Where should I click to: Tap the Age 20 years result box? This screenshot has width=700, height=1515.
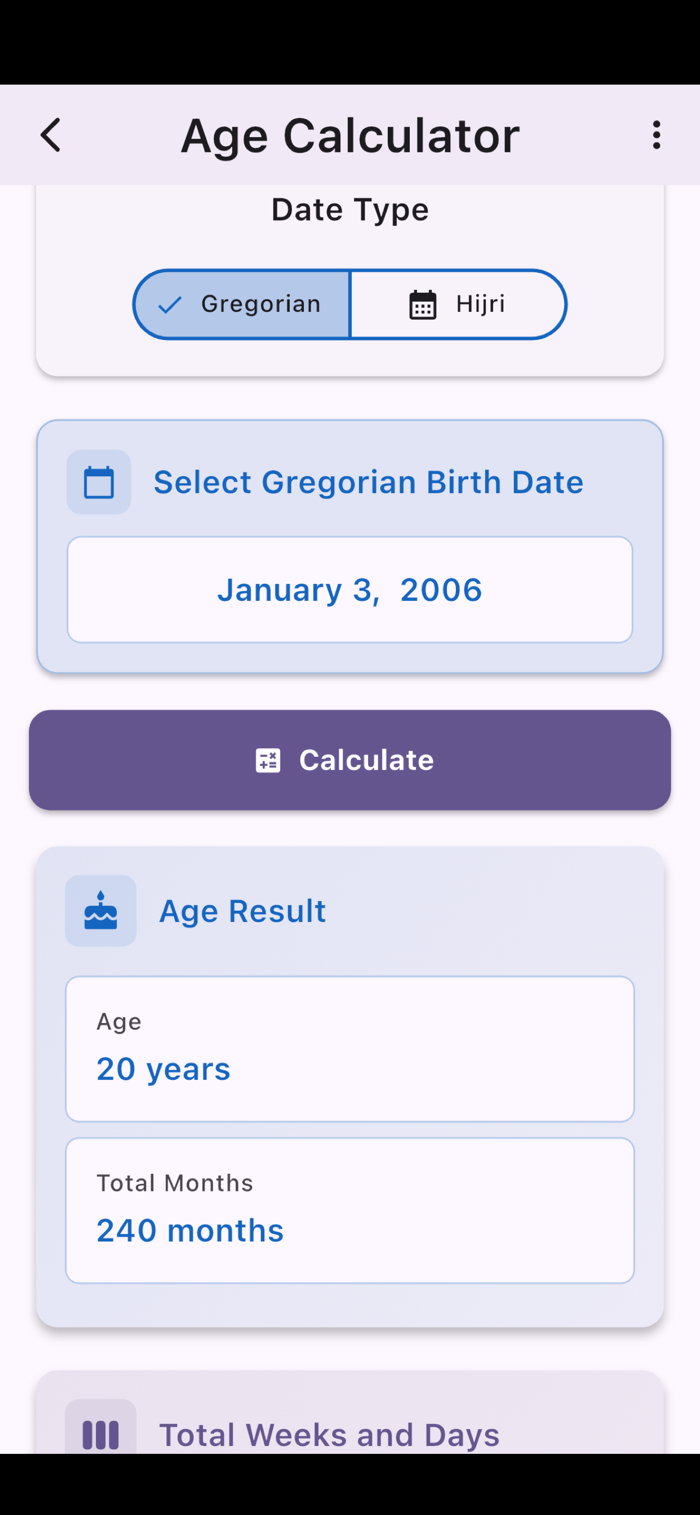(x=350, y=1049)
